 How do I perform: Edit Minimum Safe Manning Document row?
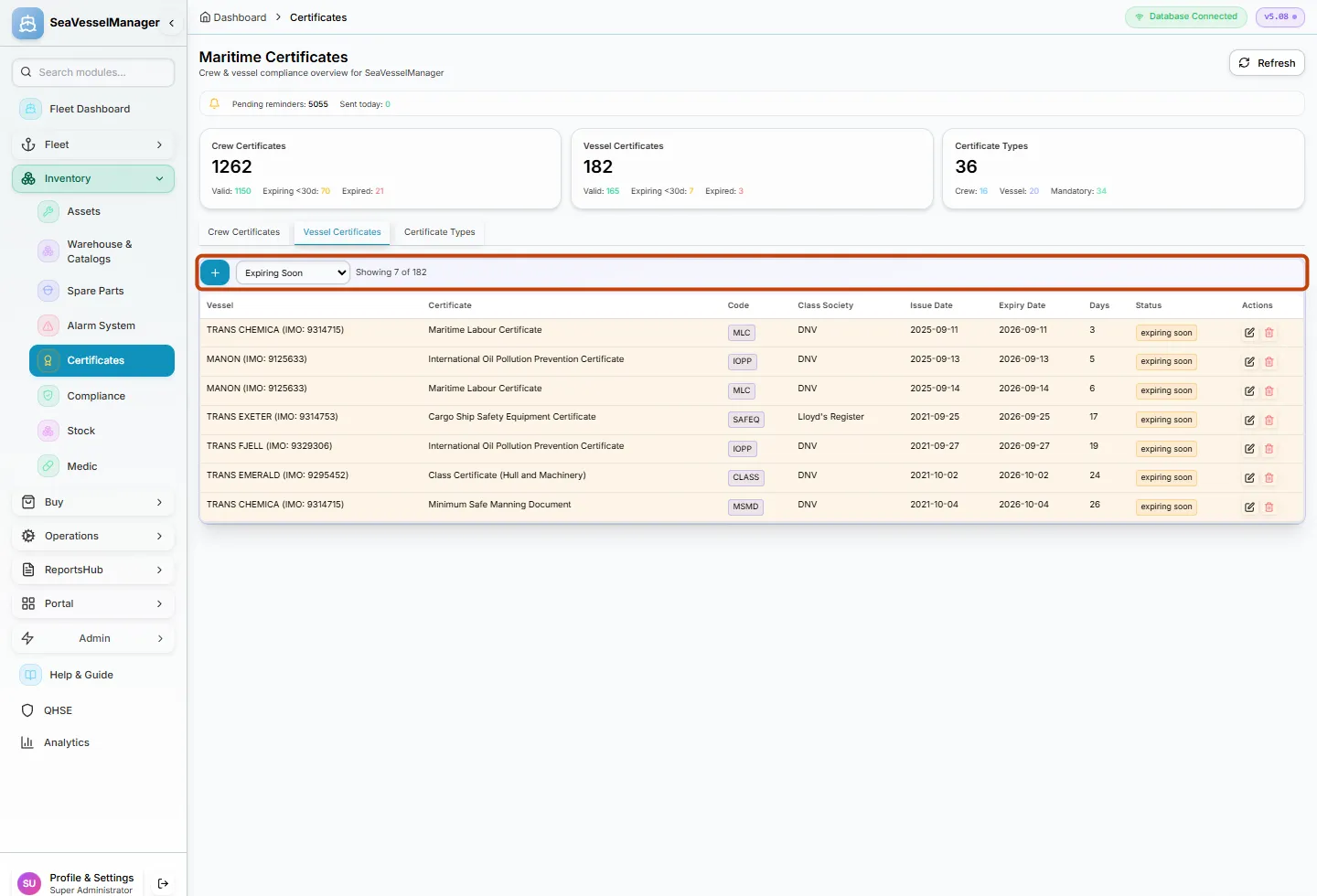point(1249,507)
